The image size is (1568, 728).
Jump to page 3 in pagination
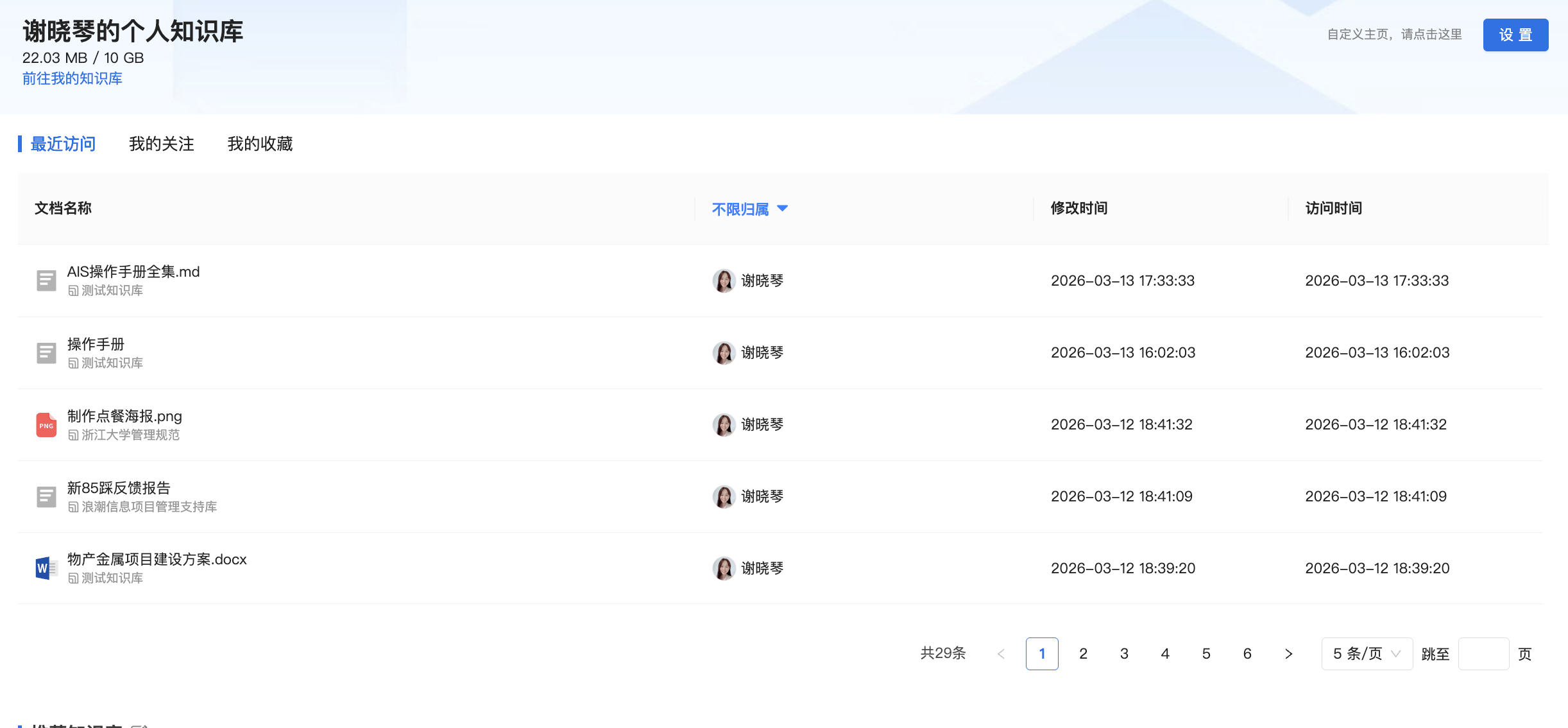pyautogui.click(x=1124, y=654)
